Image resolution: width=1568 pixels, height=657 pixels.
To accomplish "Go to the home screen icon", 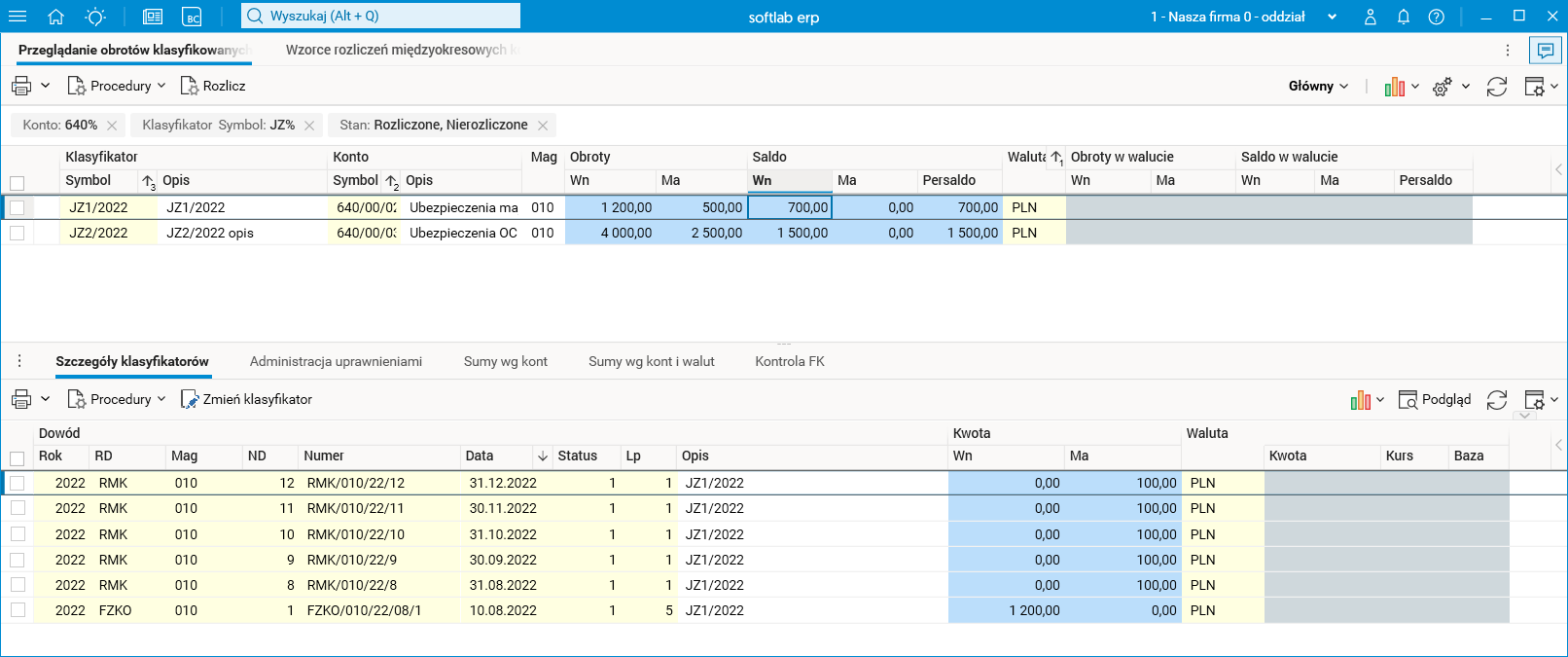I will [55, 17].
